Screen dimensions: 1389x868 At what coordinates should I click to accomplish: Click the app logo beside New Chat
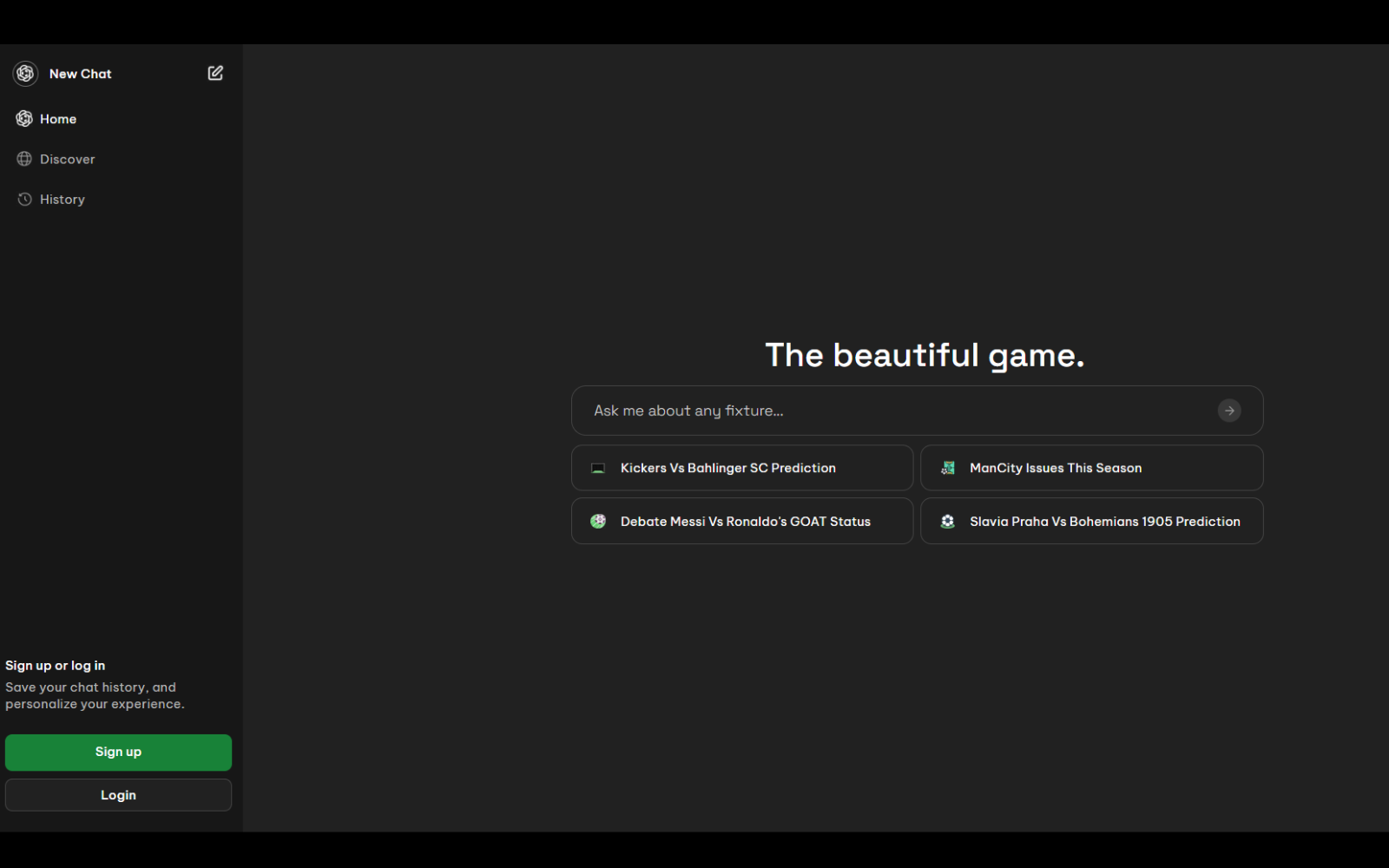click(25, 74)
